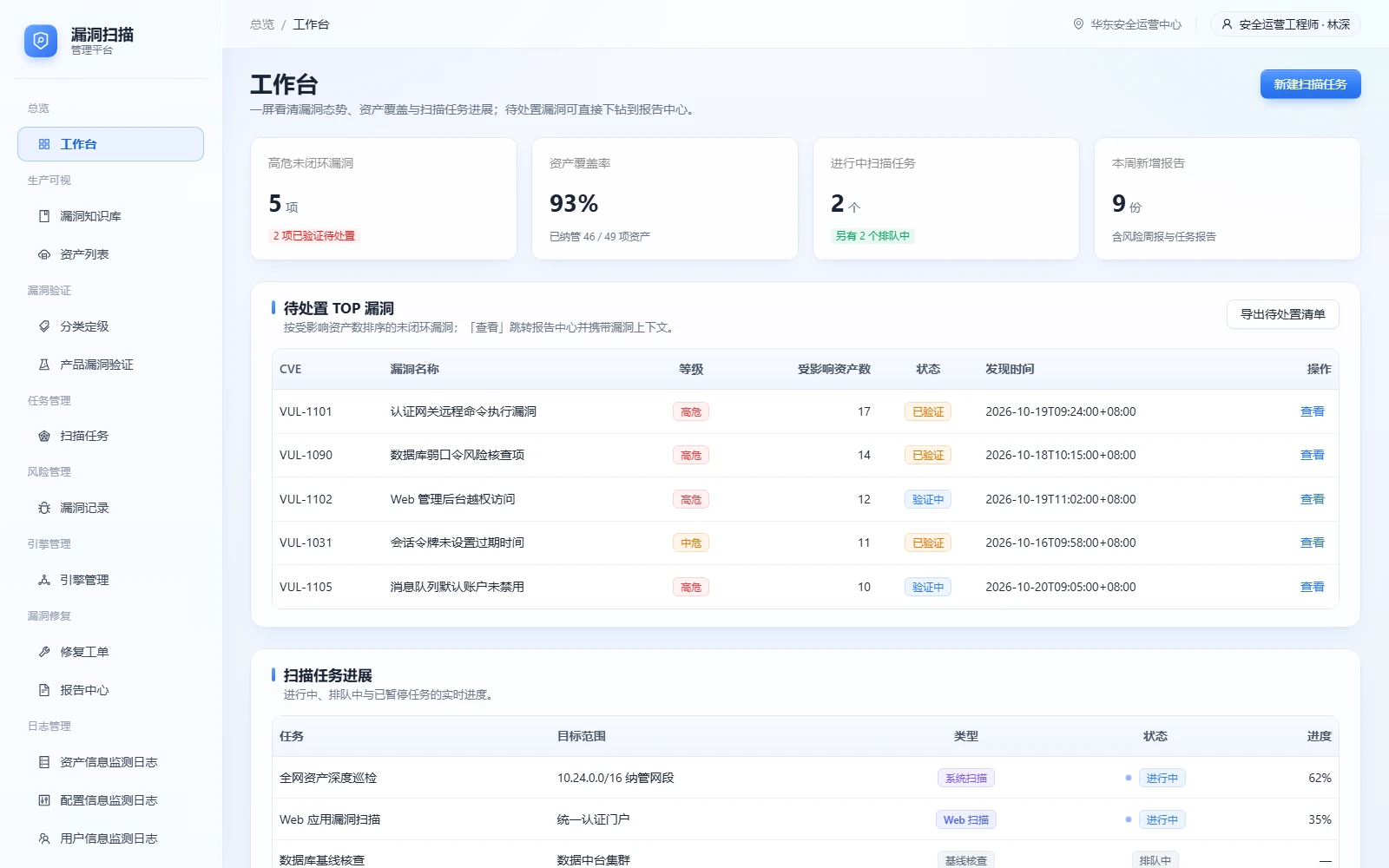
Task: Open 修复工单 wrench icon
Action: point(44,652)
